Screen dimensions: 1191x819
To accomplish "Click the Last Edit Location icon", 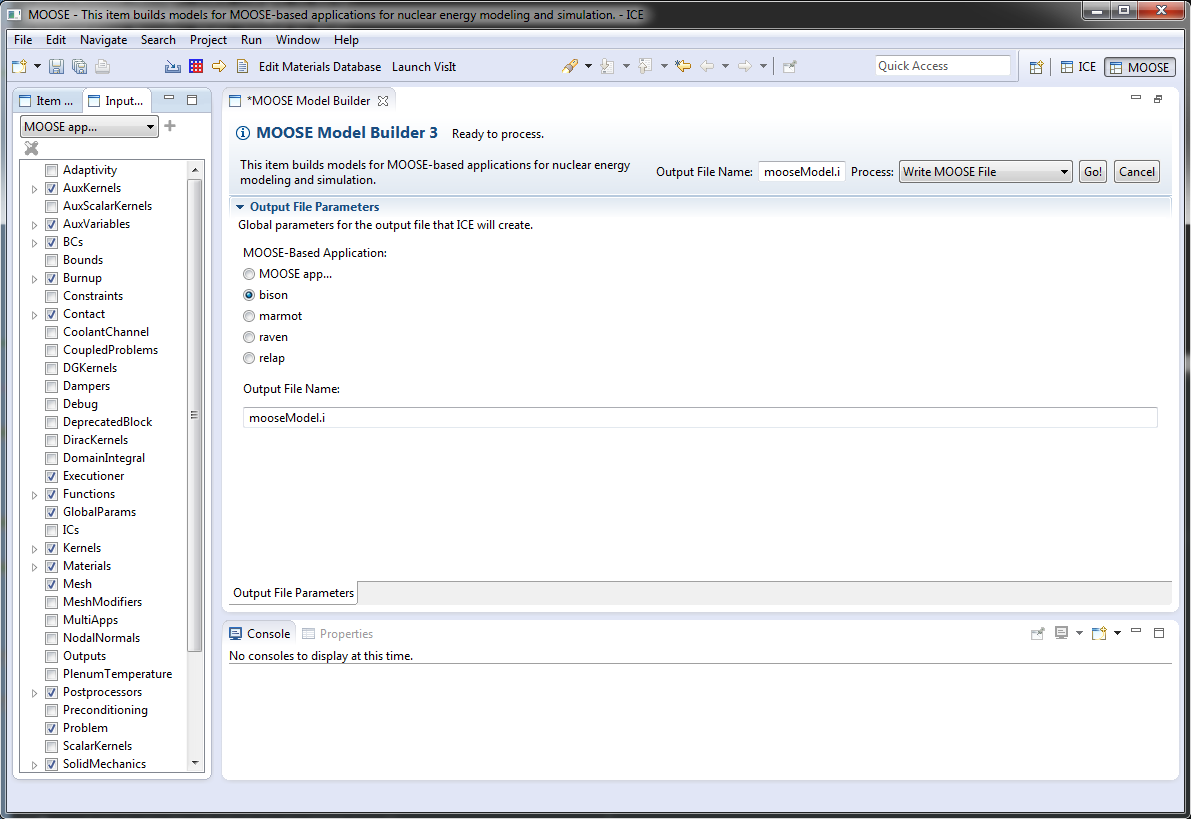I will coord(684,67).
